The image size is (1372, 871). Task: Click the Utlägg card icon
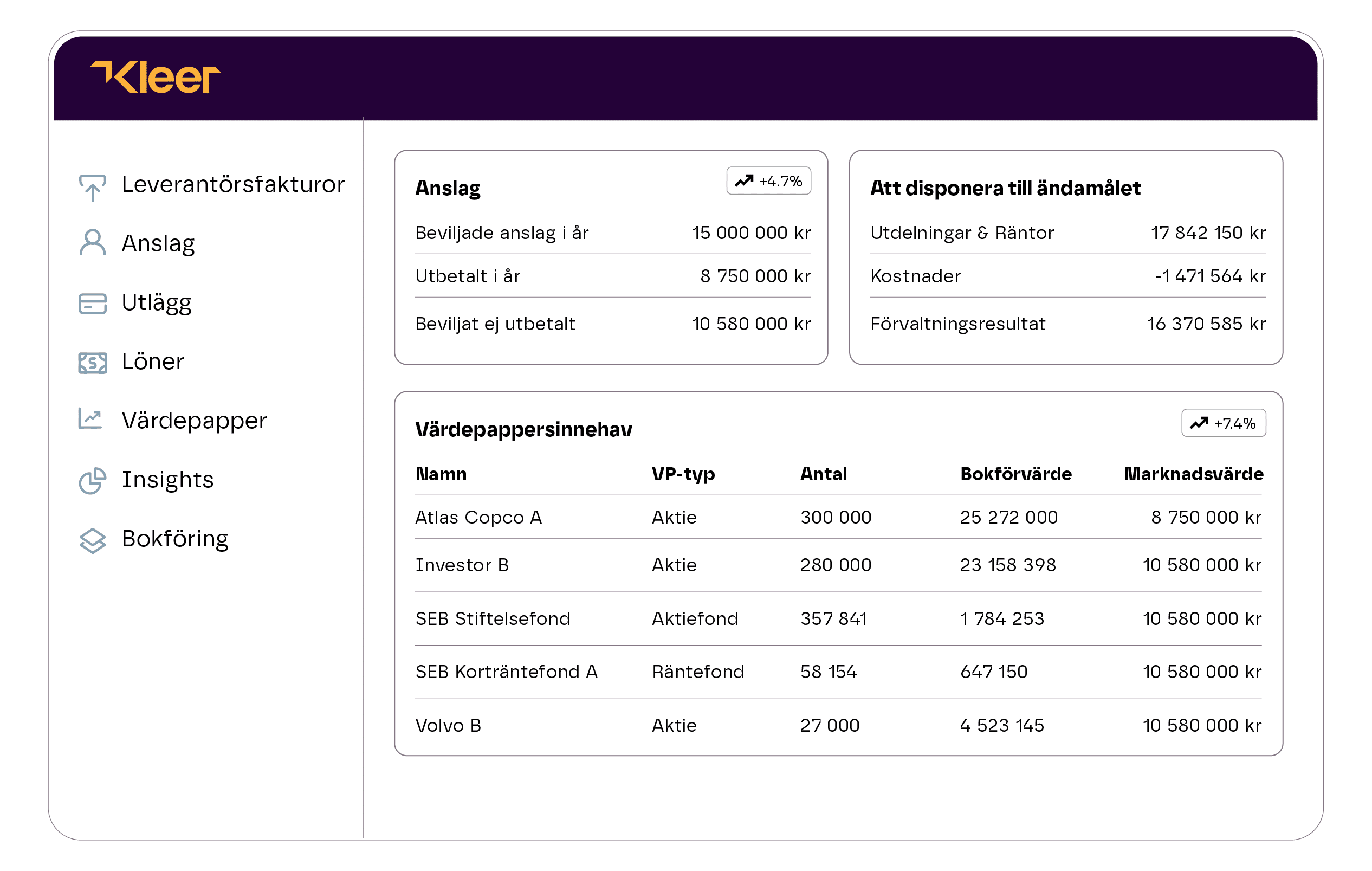[x=92, y=304]
